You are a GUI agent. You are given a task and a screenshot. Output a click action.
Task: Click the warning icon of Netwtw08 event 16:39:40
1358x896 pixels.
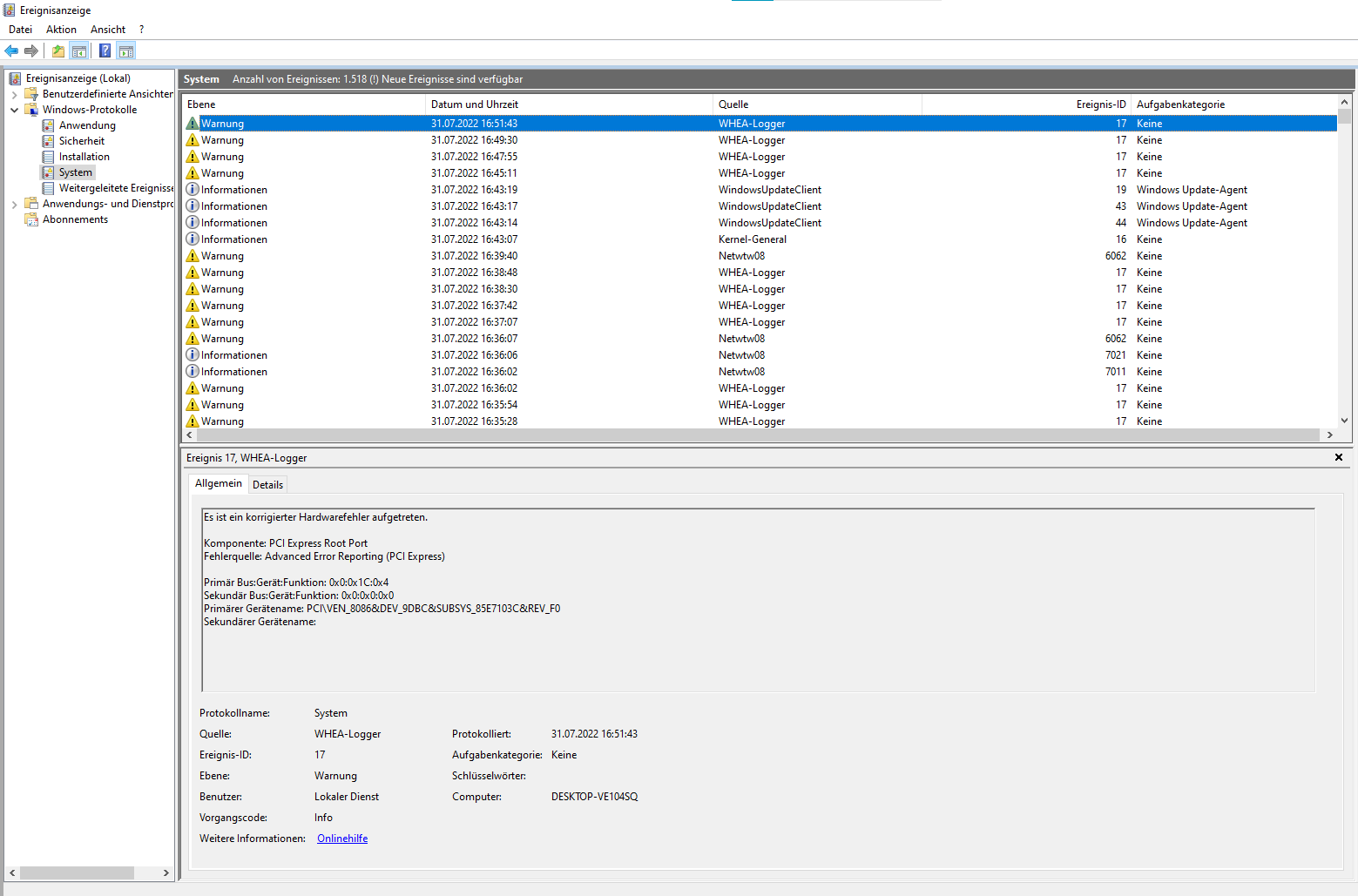pos(193,256)
